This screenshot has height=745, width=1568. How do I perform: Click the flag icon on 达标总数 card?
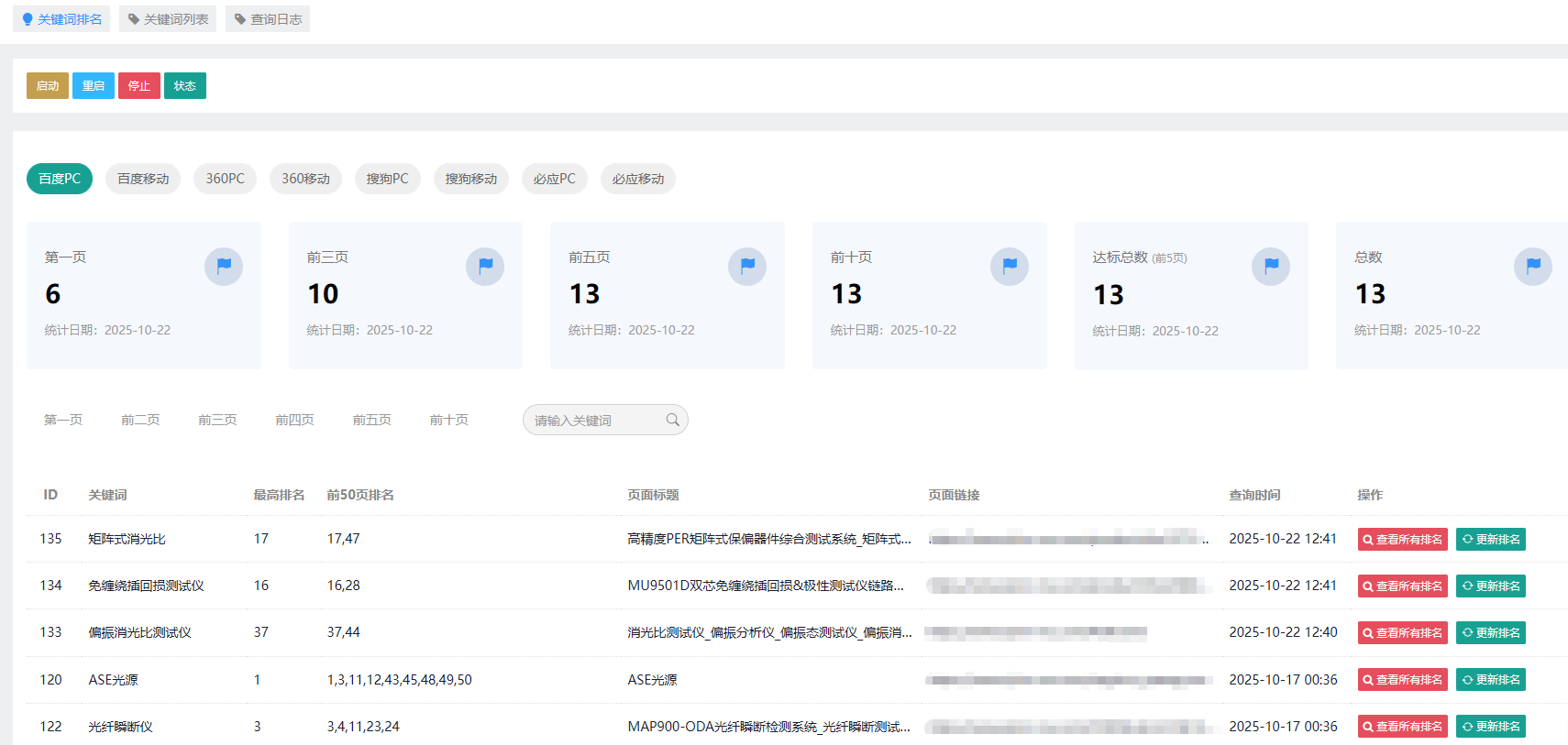1271,267
